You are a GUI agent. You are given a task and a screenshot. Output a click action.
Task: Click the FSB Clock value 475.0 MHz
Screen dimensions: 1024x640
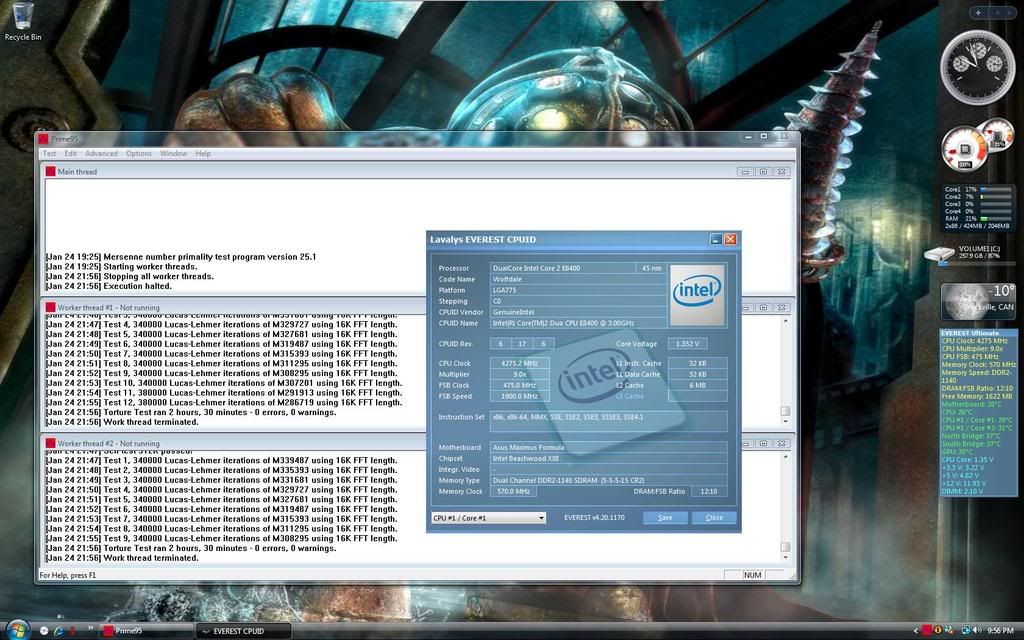point(520,385)
